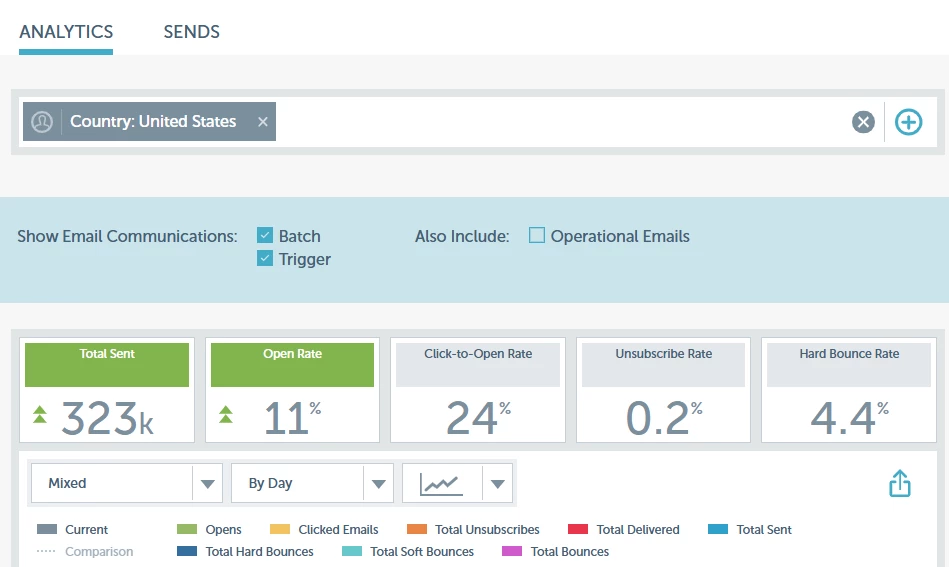This screenshot has height=567, width=949.
Task: Click the Show Email Communications label
Action: pos(127,236)
